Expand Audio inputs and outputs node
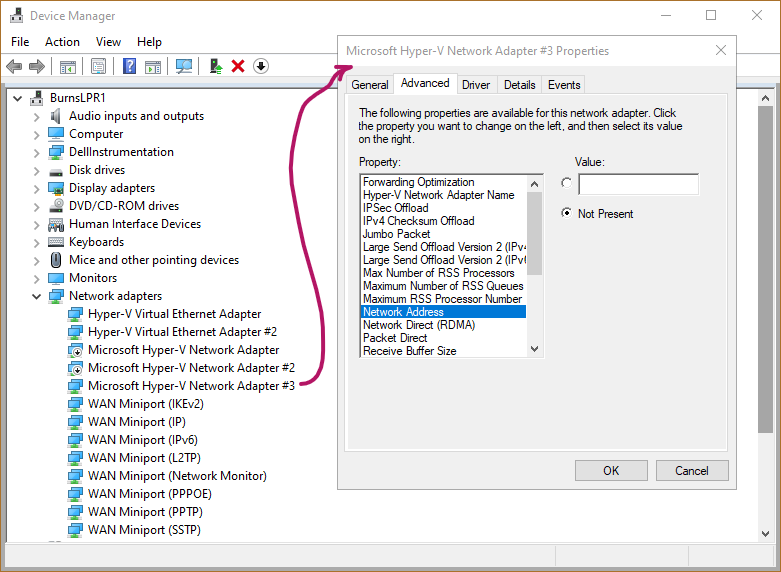This screenshot has height=572, width=781. click(x=36, y=117)
